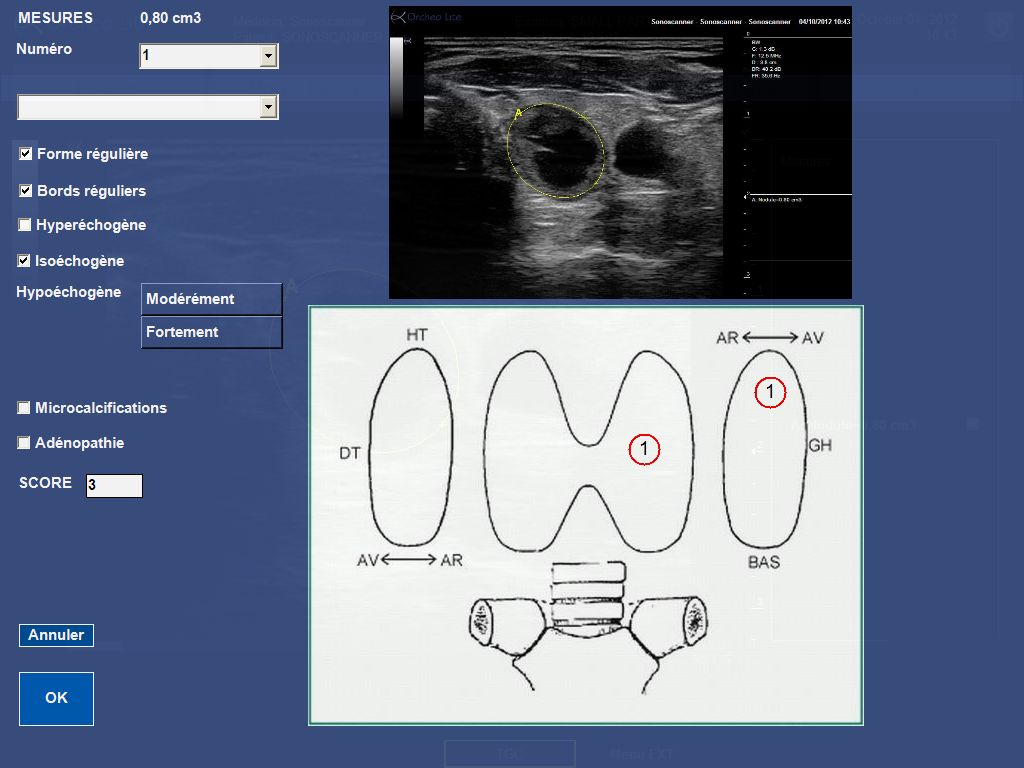
Task: Enable the Hyperéchogène checkbox
Action: [25, 225]
